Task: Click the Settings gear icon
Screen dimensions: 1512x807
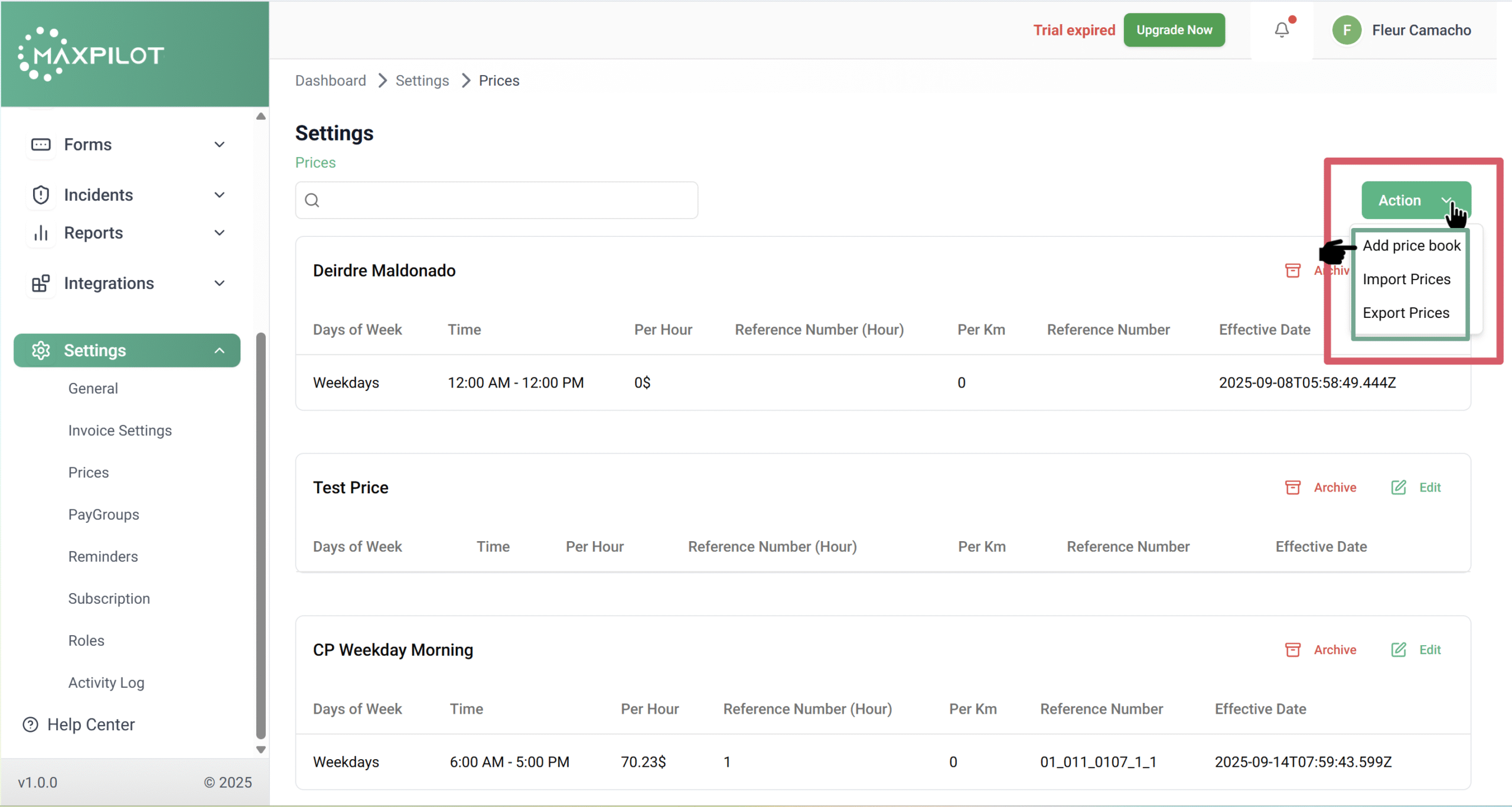Action: point(41,350)
